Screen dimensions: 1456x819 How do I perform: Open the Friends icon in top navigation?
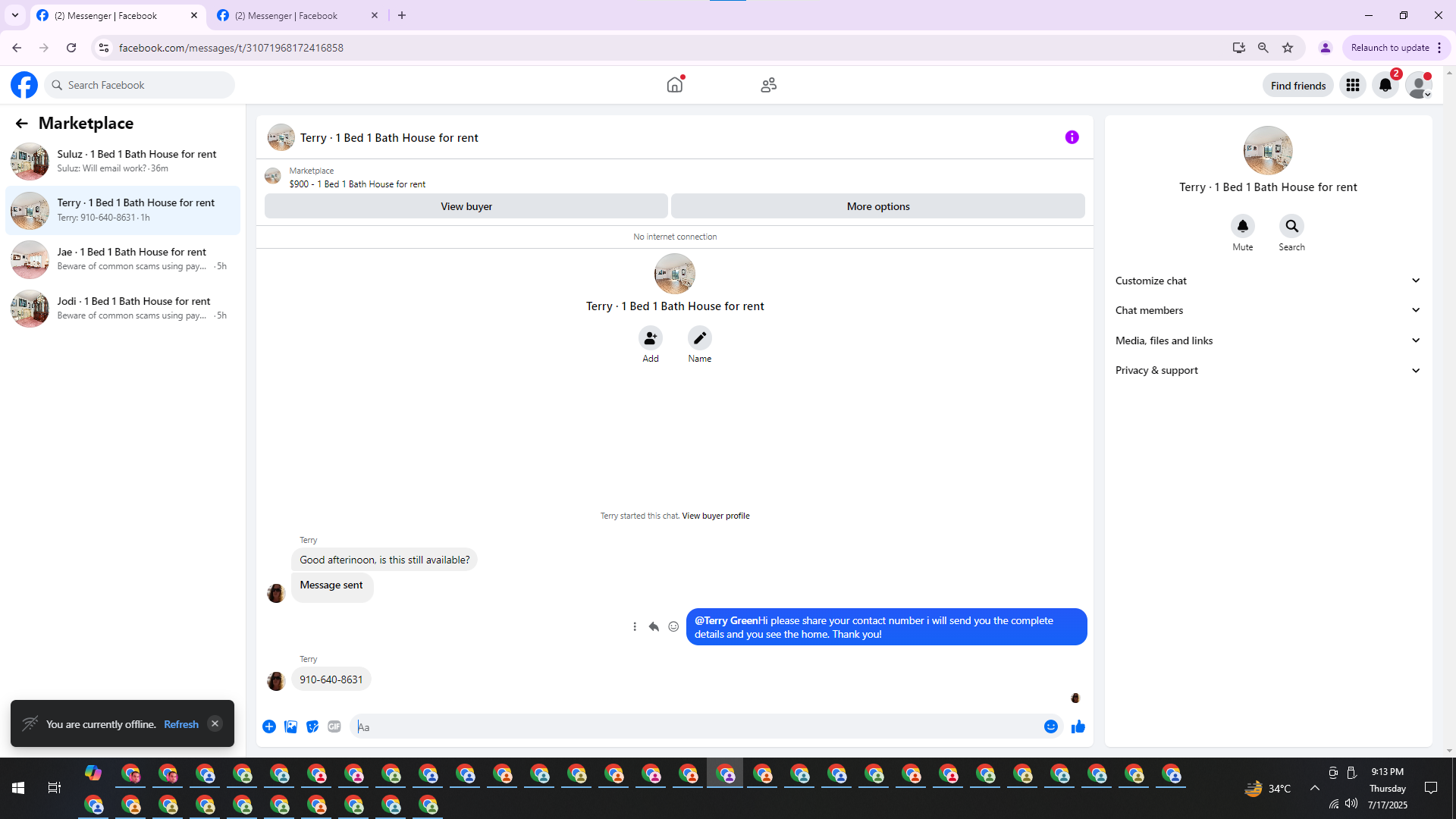tap(769, 85)
